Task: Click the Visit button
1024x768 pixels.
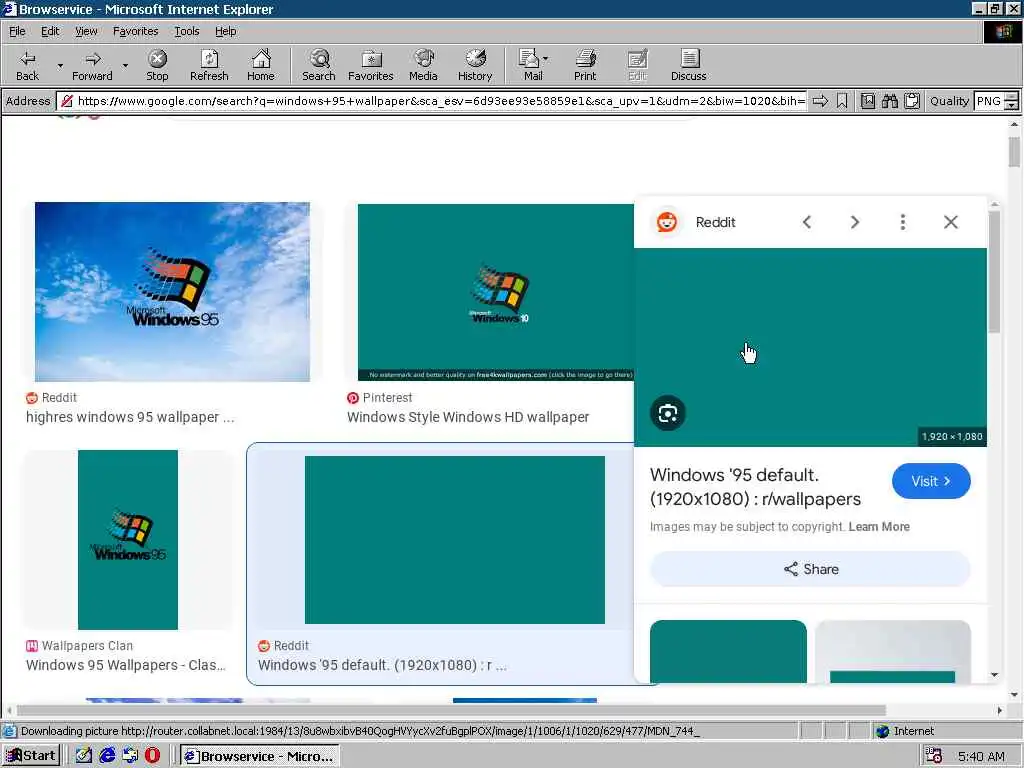Action: tap(931, 481)
